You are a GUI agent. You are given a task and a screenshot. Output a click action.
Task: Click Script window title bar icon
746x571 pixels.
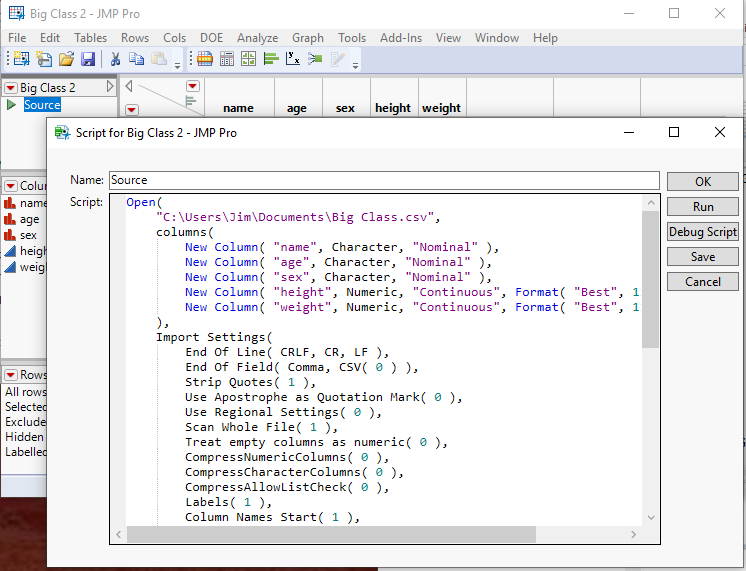click(62, 132)
